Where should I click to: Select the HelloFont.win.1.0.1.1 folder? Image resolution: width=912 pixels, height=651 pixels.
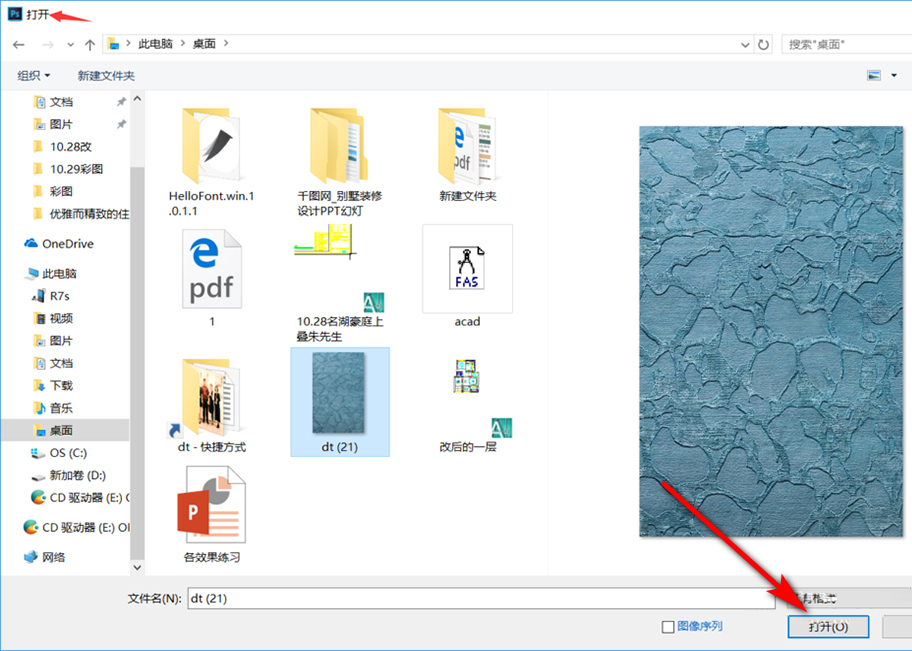coord(212,162)
